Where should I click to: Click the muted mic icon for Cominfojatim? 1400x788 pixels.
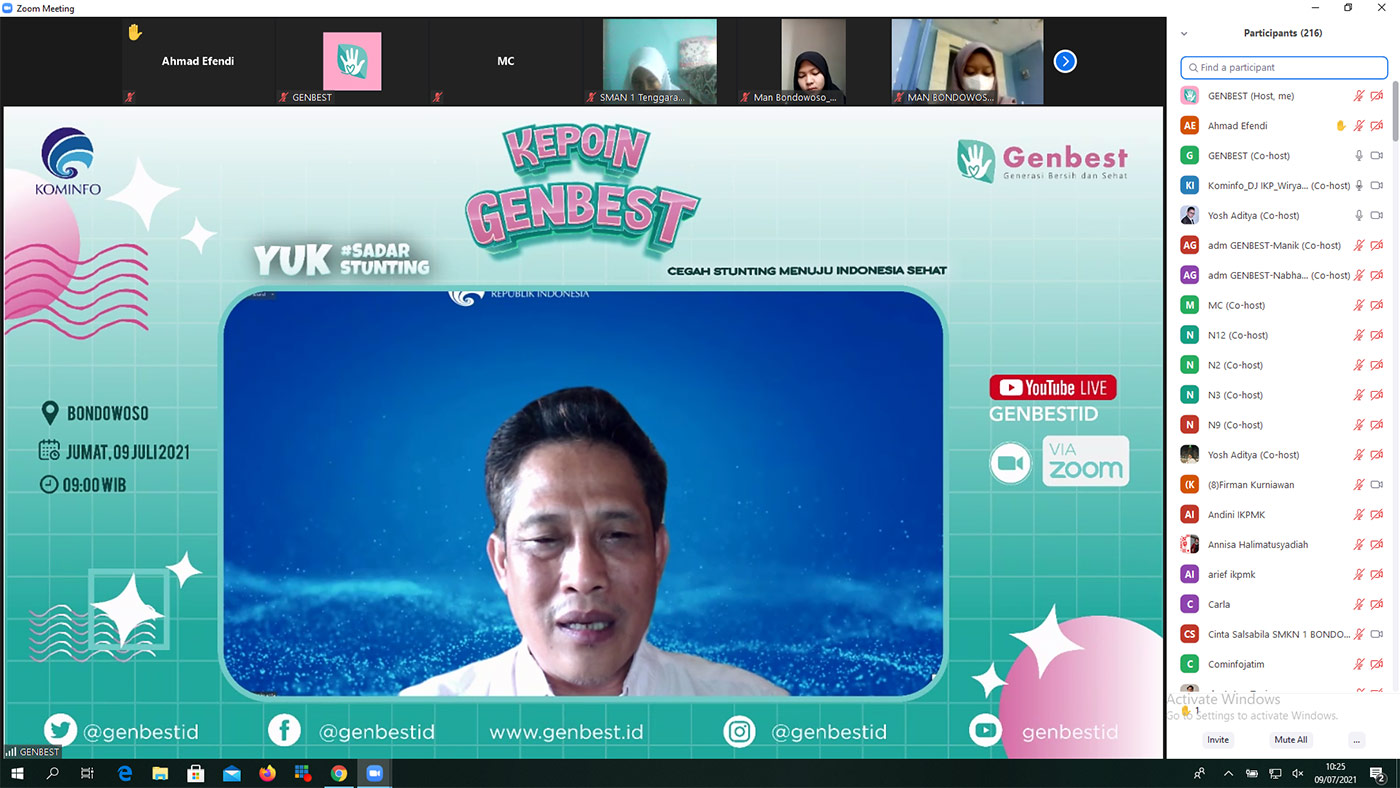(x=1359, y=665)
